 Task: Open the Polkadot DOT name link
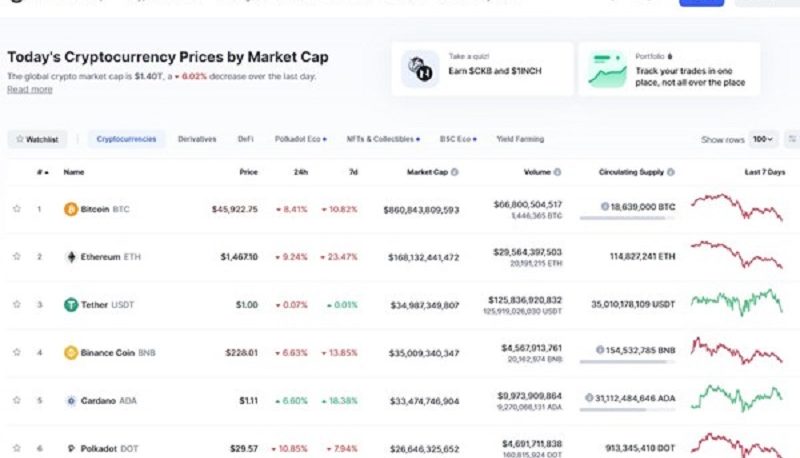pos(110,448)
